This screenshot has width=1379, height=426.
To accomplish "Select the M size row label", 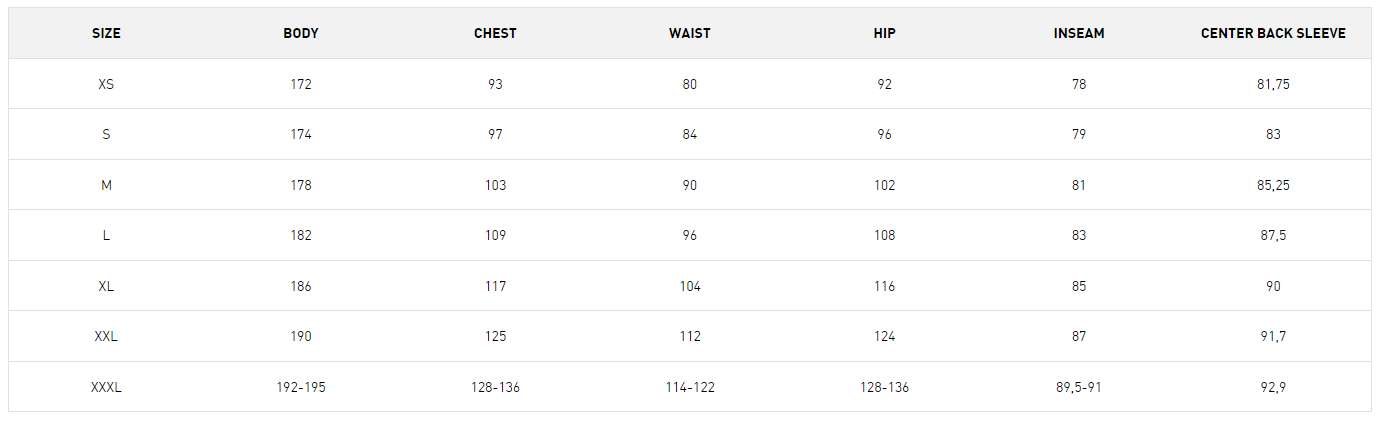I will [x=106, y=185].
